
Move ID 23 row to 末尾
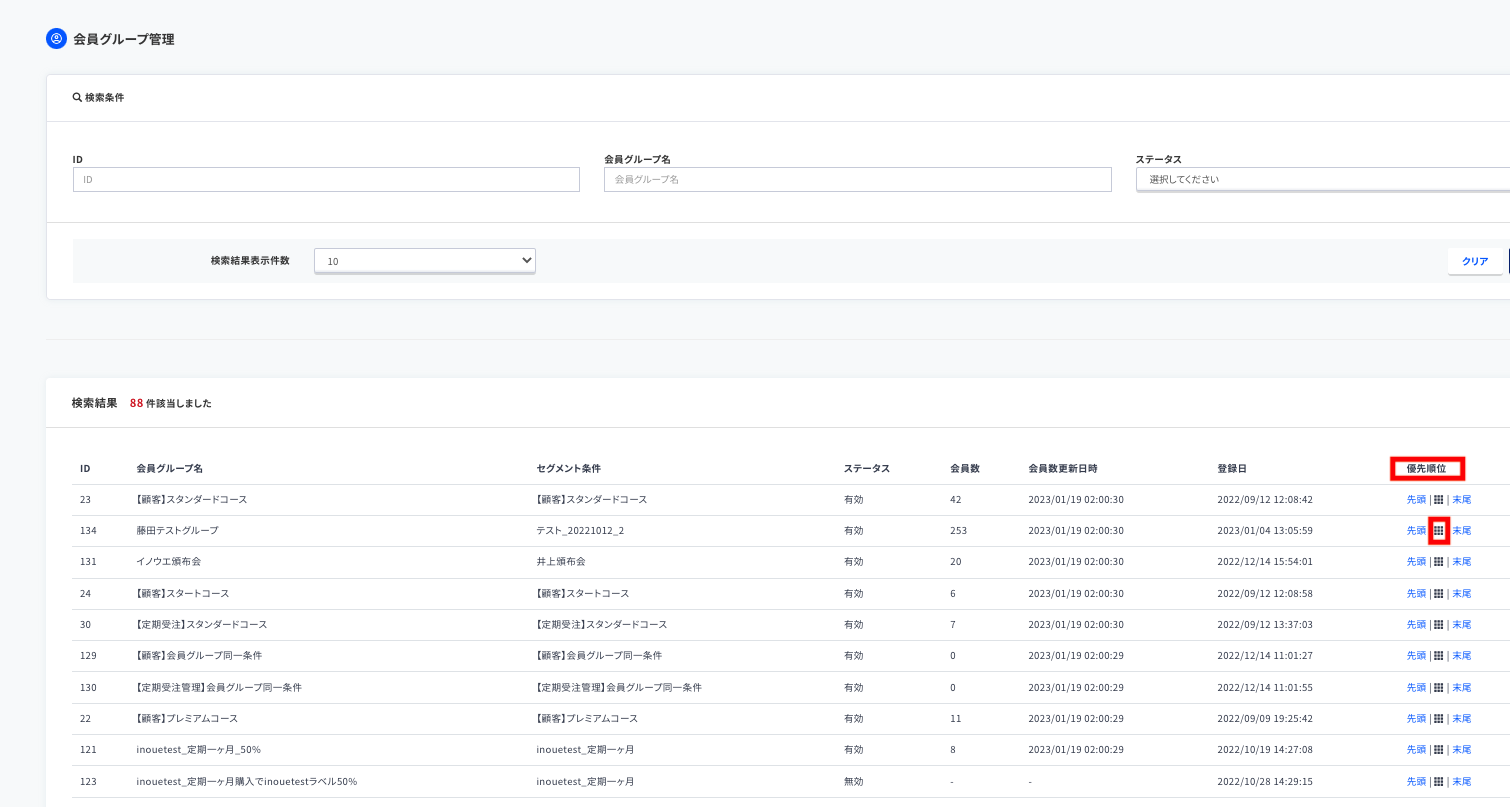coord(1462,500)
